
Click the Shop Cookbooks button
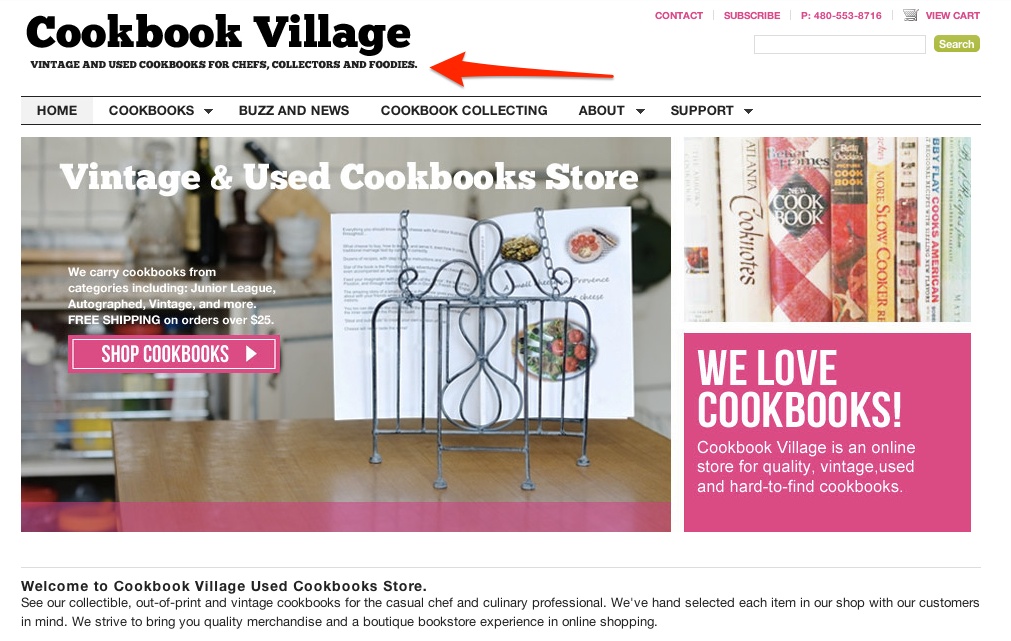(x=174, y=354)
